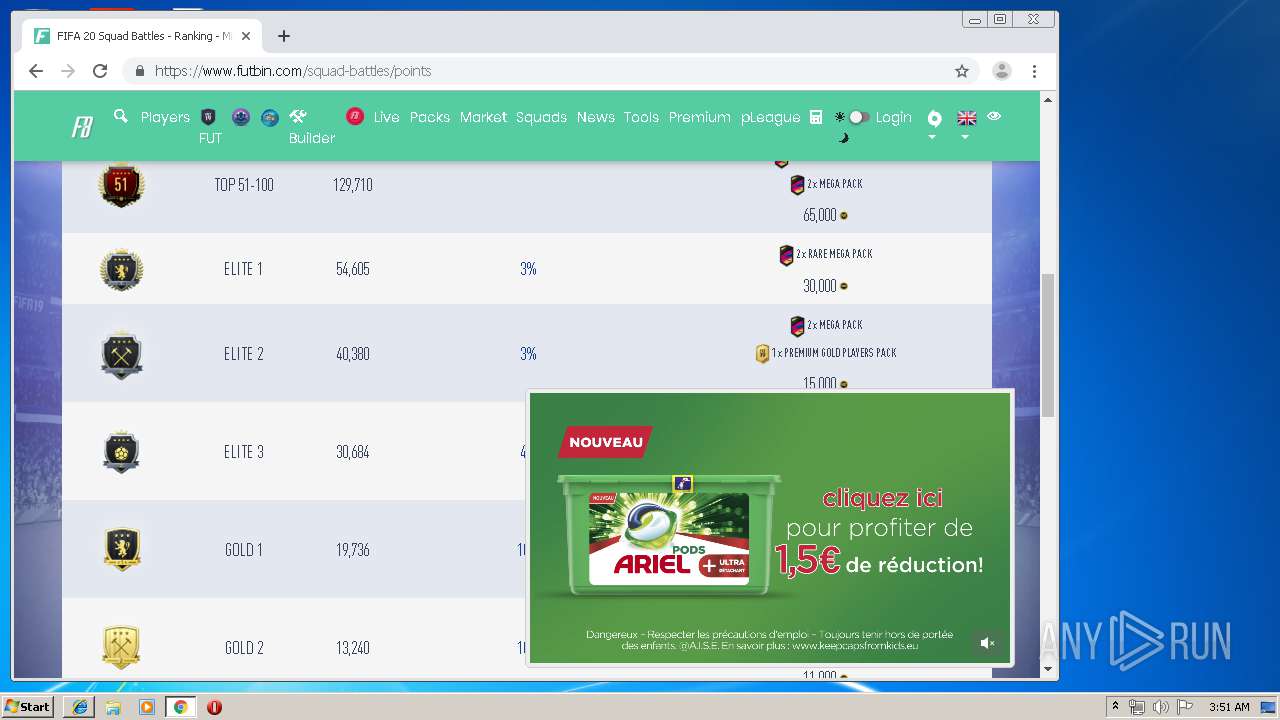The height and width of the screenshot is (720, 1280).
Task: Click the dark blue round badge icon
Action: pyautogui.click(x=241, y=117)
